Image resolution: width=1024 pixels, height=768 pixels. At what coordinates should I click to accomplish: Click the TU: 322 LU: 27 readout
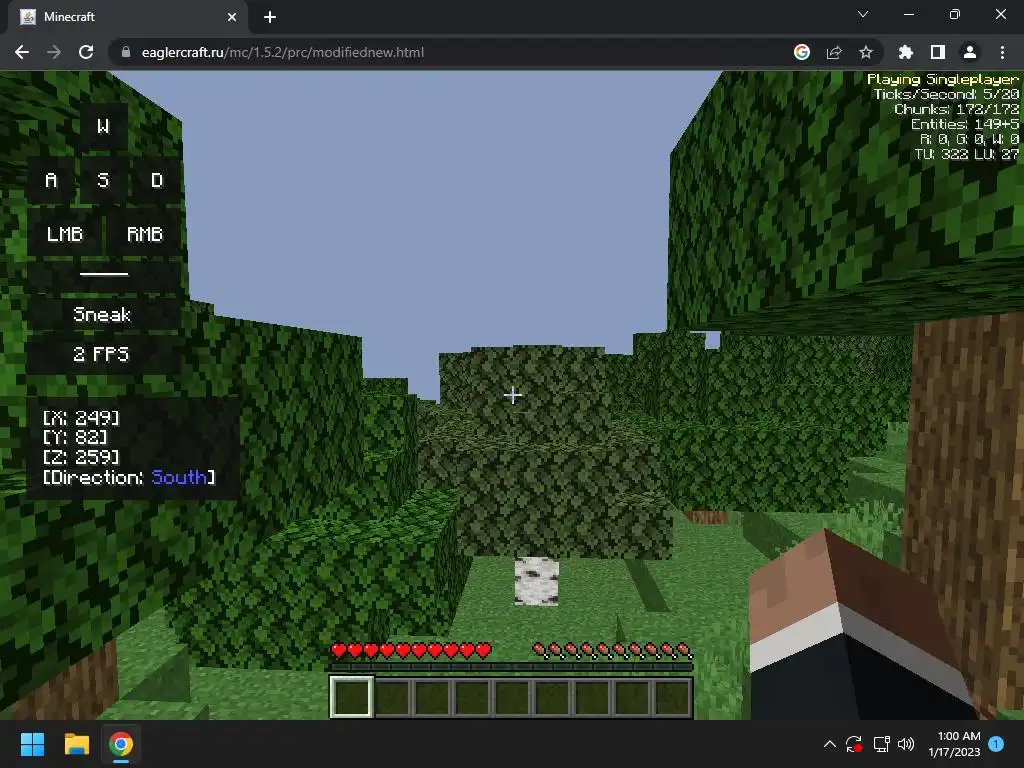967,154
